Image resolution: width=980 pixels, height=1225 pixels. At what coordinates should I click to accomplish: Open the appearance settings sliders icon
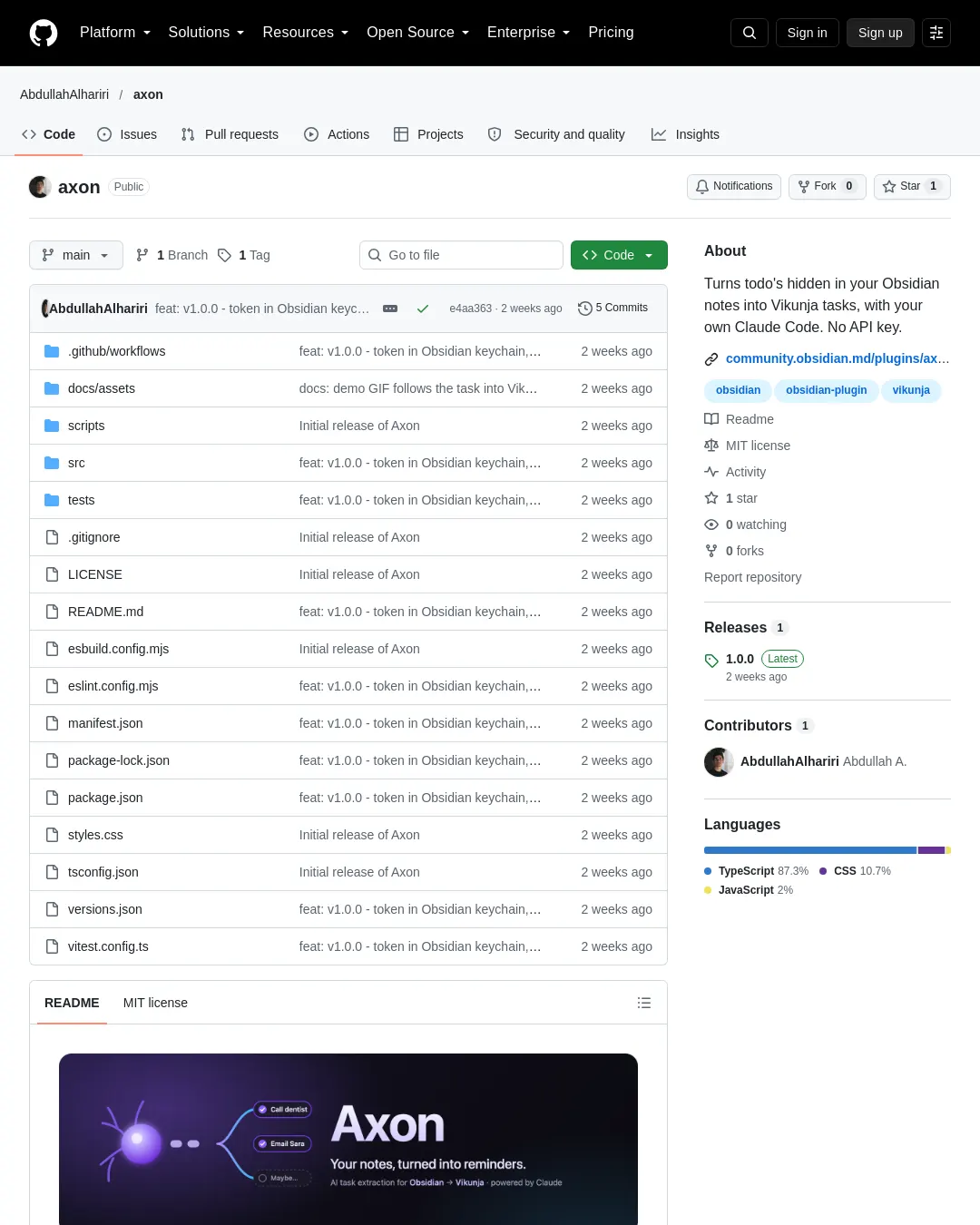936,33
